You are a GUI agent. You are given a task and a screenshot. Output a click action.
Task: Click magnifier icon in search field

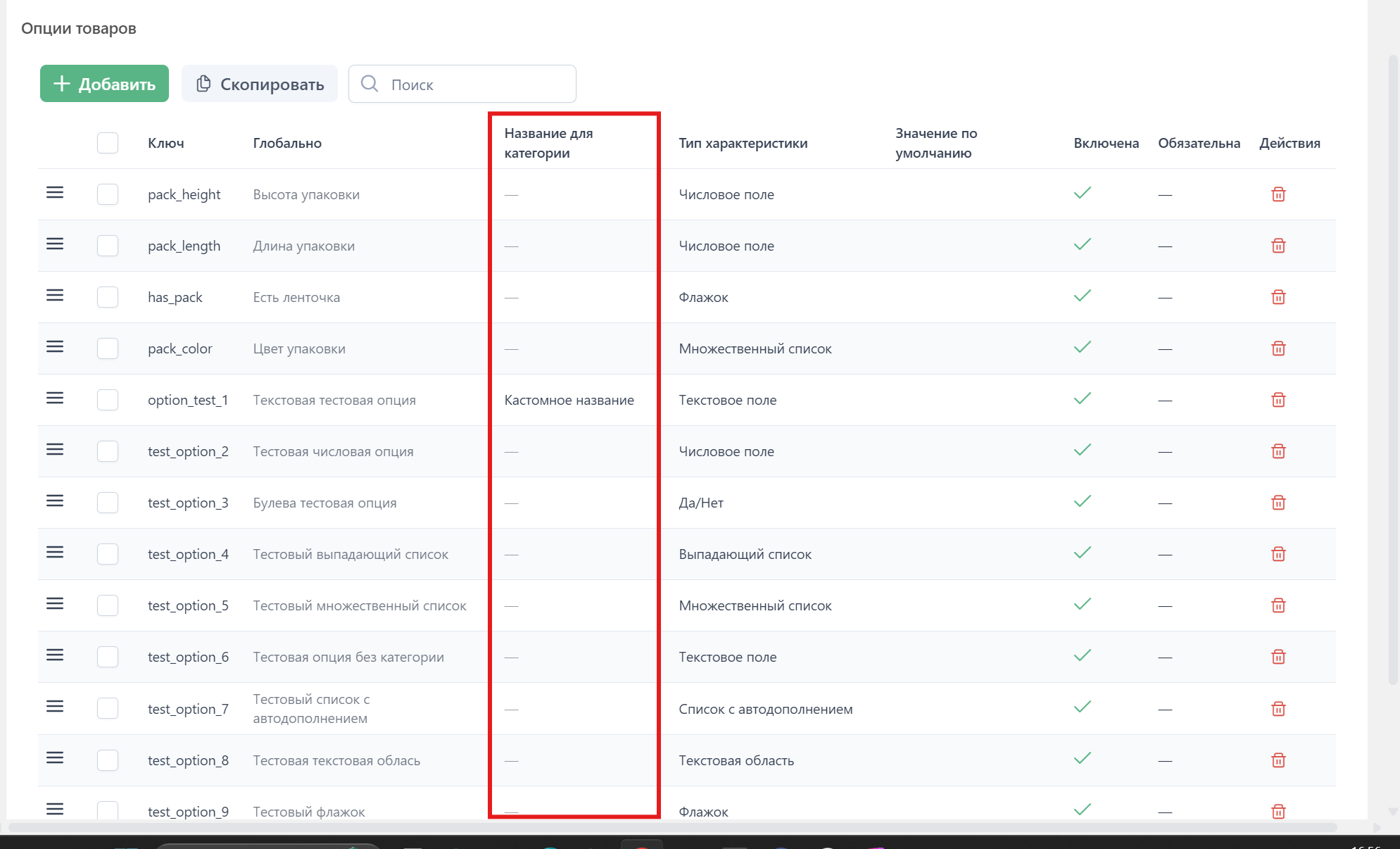tap(370, 84)
